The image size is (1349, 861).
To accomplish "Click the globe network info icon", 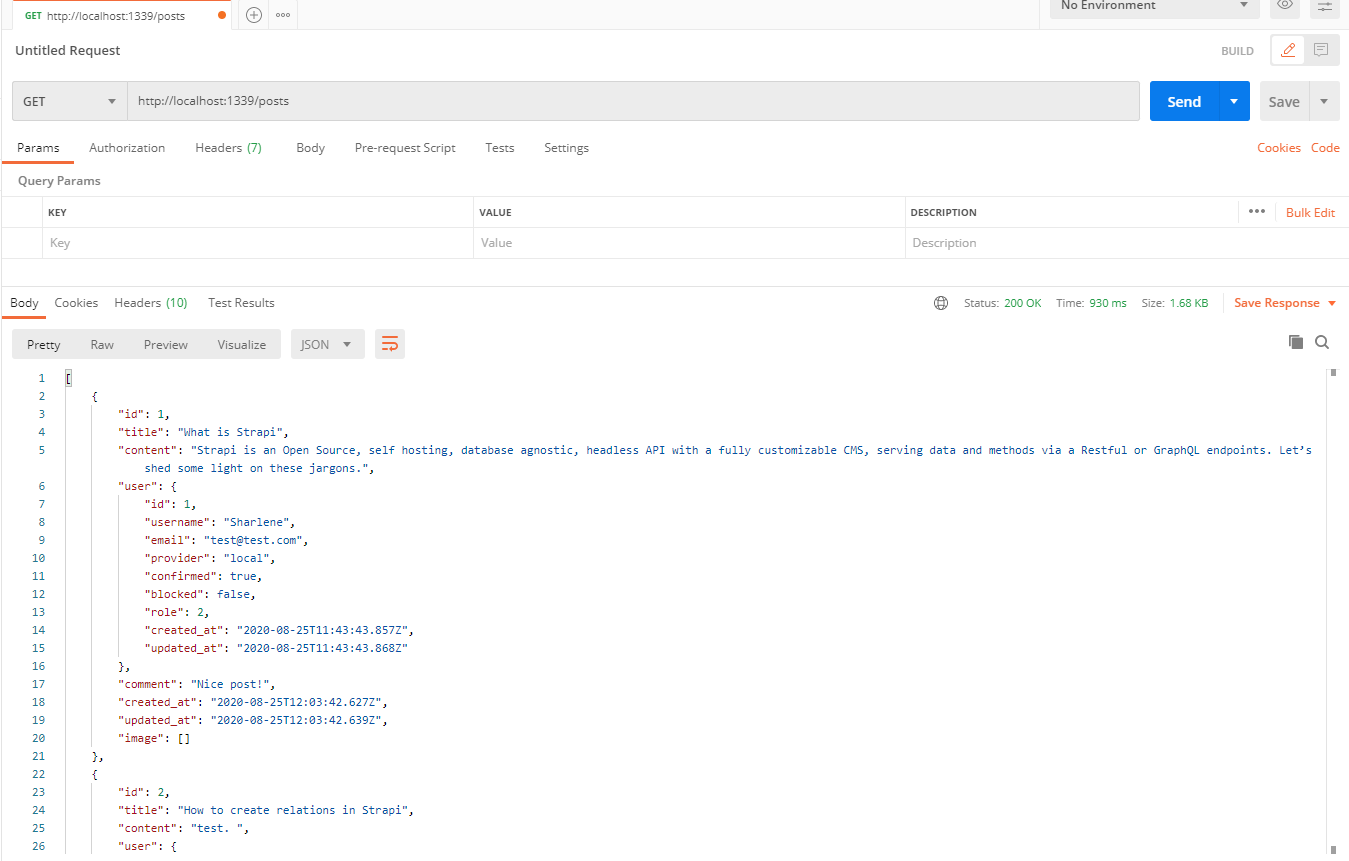I will point(941,303).
